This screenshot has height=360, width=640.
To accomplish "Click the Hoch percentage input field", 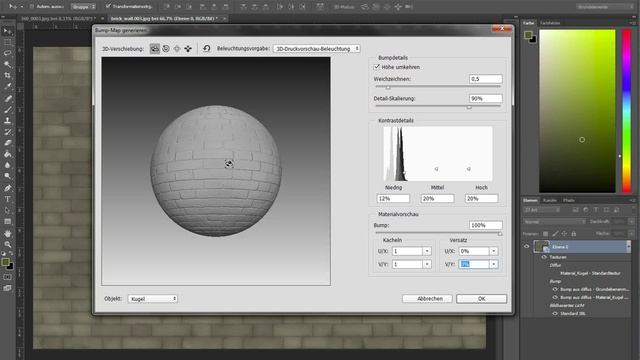I will point(482,198).
